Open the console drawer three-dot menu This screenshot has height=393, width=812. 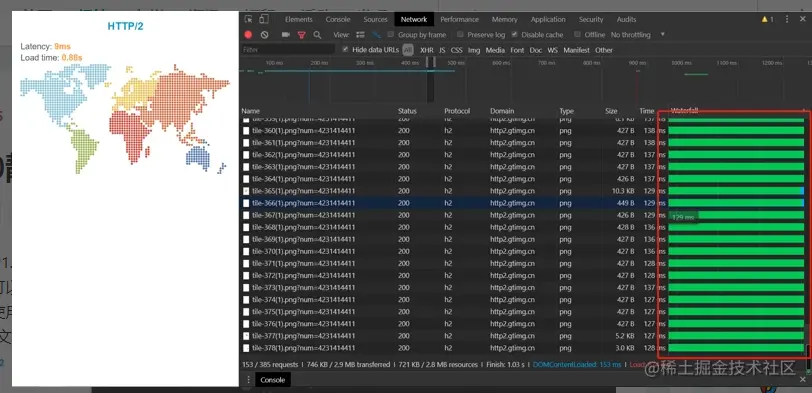(x=248, y=380)
